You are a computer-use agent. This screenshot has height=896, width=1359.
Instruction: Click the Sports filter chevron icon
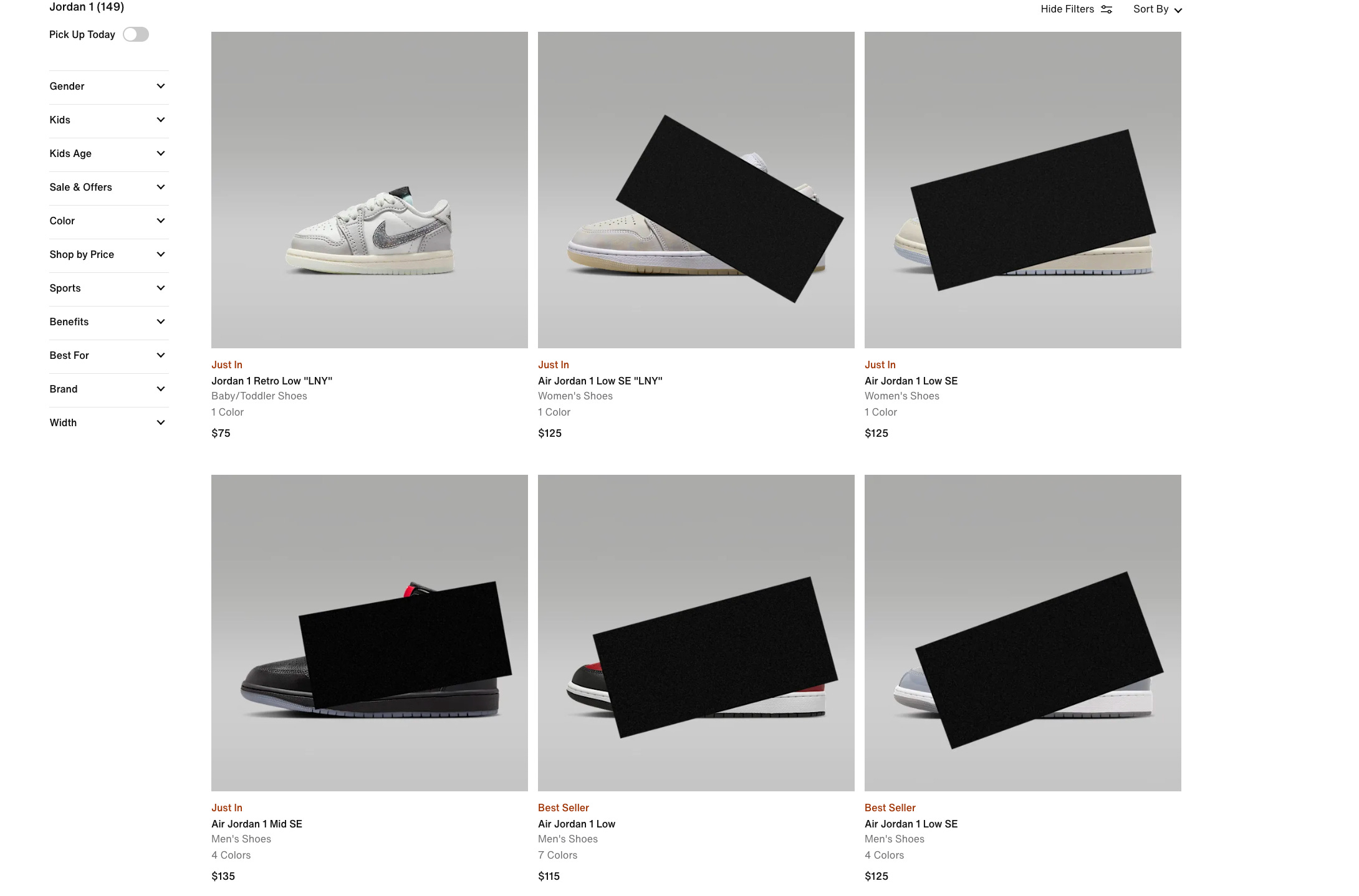point(161,288)
